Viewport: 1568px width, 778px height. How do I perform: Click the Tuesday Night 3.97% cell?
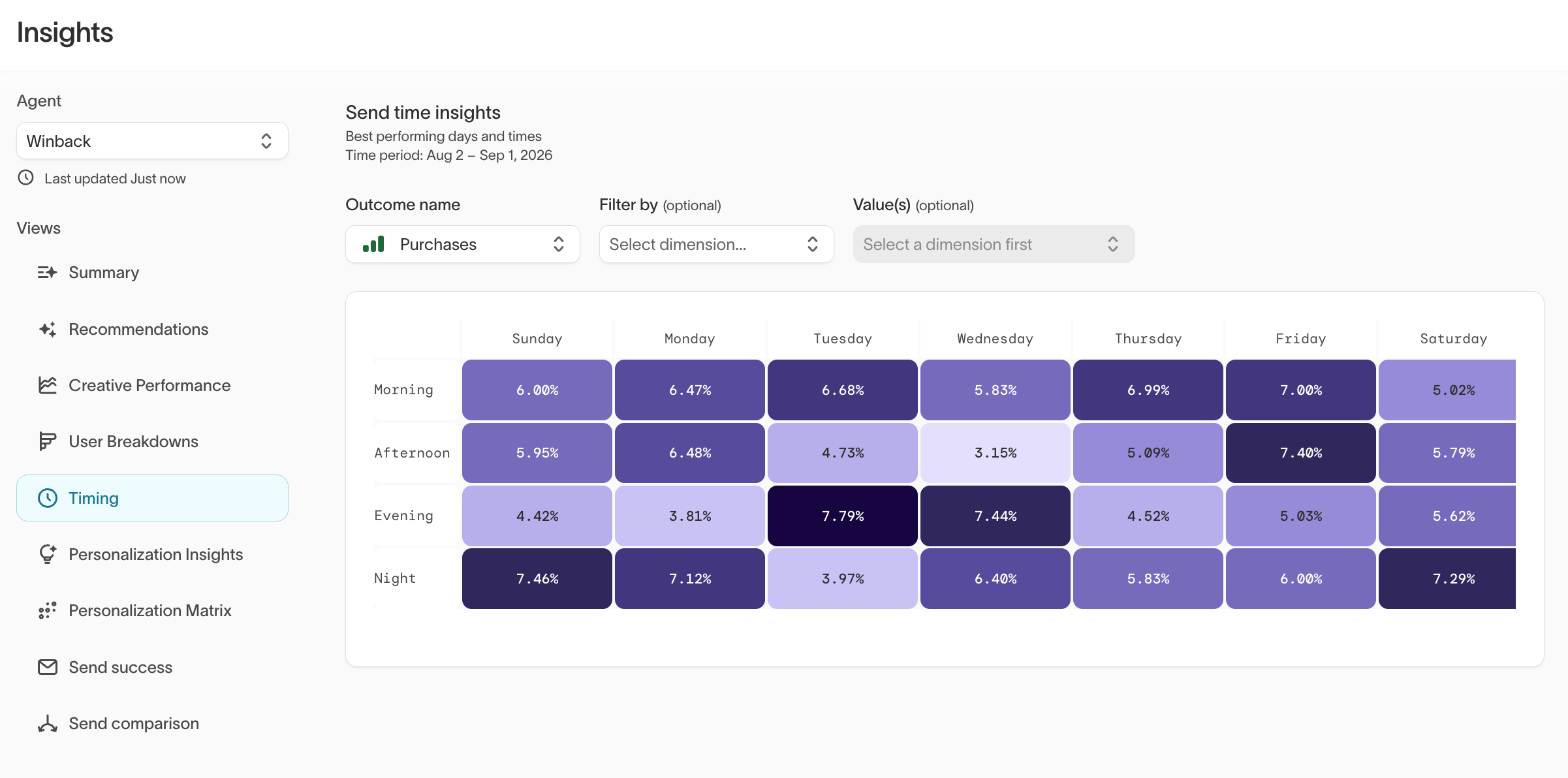(842, 578)
